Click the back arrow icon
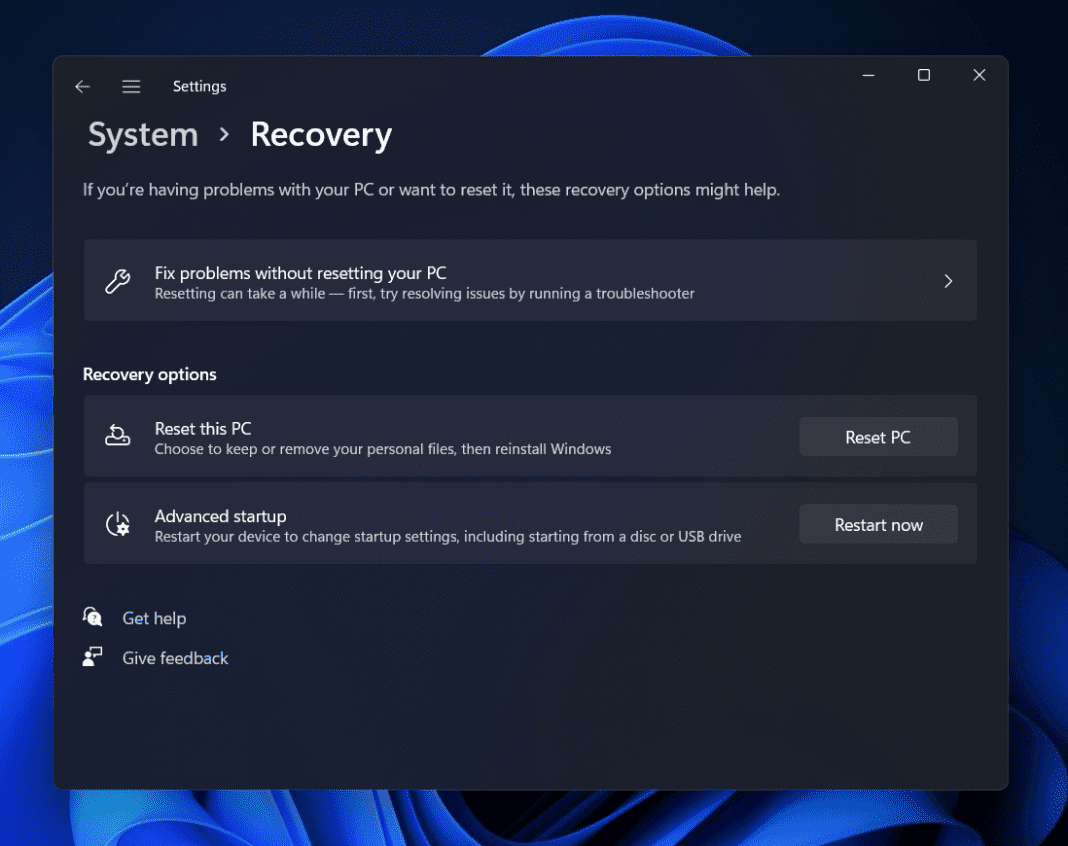The height and width of the screenshot is (846, 1068). tap(82, 86)
